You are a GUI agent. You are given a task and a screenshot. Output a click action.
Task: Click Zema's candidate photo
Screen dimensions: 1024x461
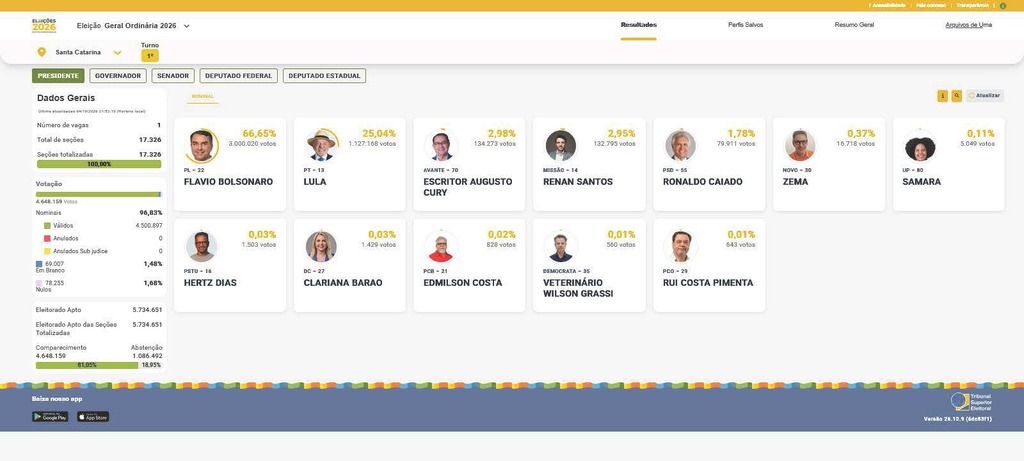pos(801,146)
